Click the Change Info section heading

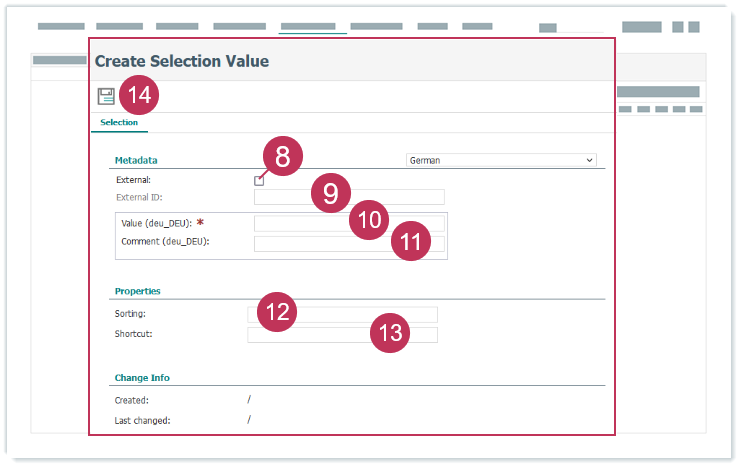pos(142,378)
